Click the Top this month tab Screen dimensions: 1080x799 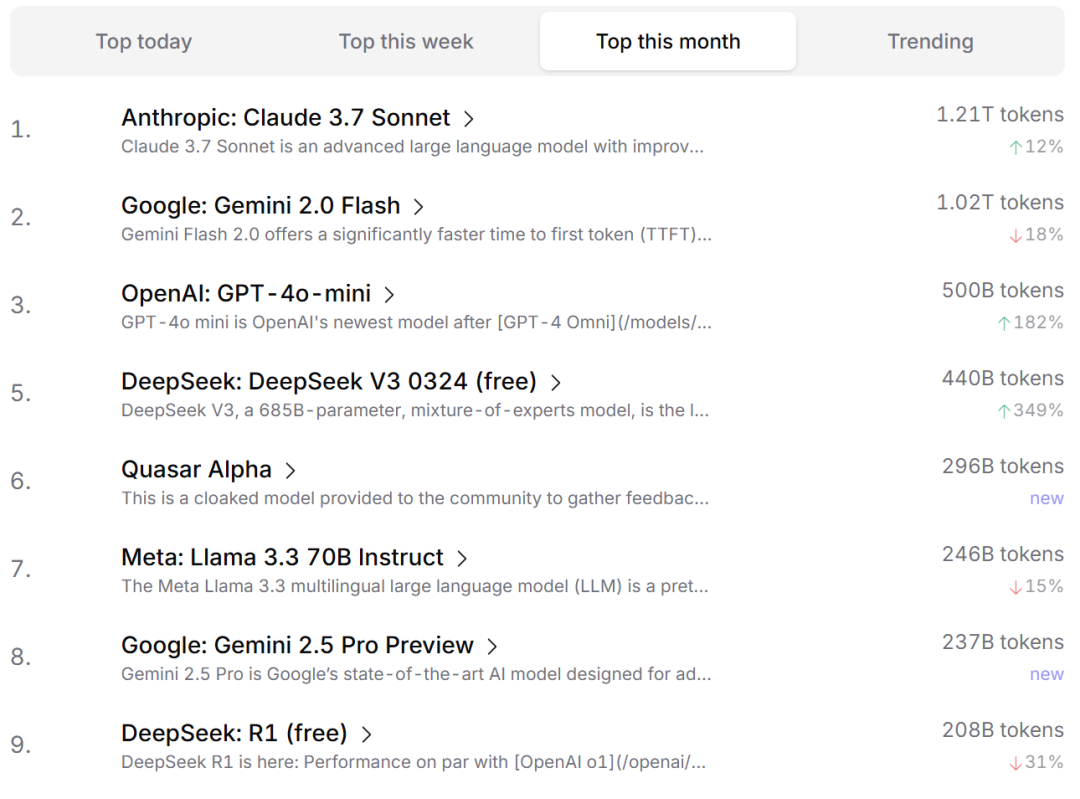[668, 42]
